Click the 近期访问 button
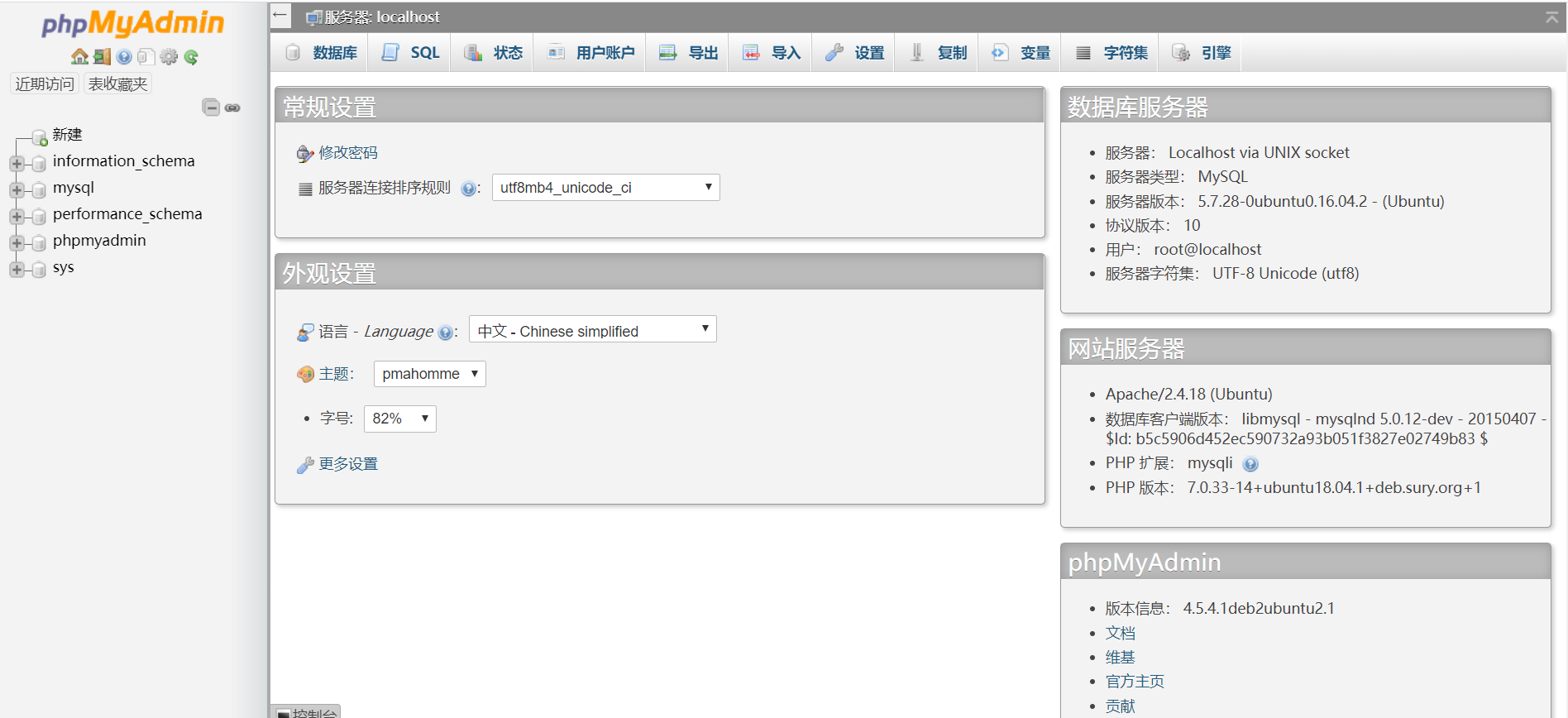Screen dimensions: 1568x718 point(45,84)
